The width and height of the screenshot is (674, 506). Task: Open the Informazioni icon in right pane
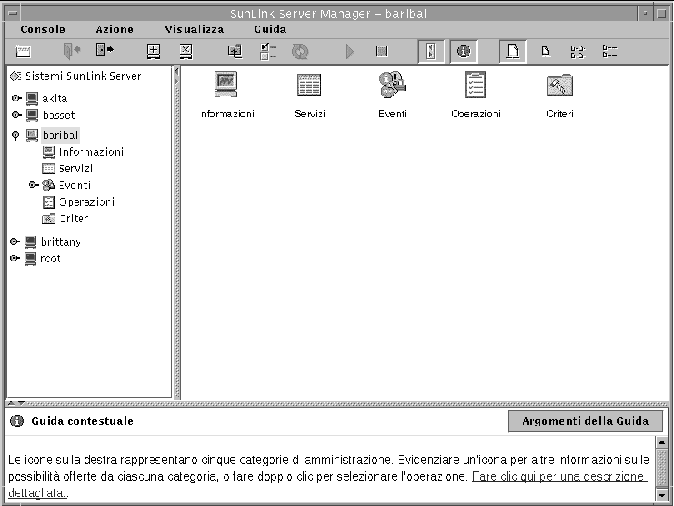coord(226,84)
